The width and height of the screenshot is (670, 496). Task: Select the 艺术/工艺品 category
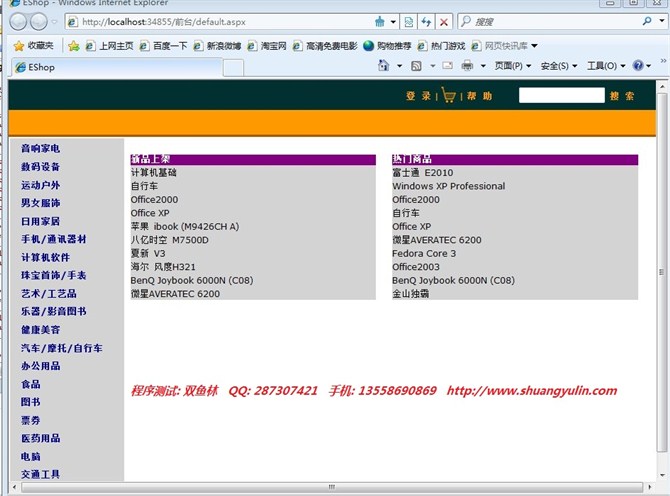pos(49,293)
